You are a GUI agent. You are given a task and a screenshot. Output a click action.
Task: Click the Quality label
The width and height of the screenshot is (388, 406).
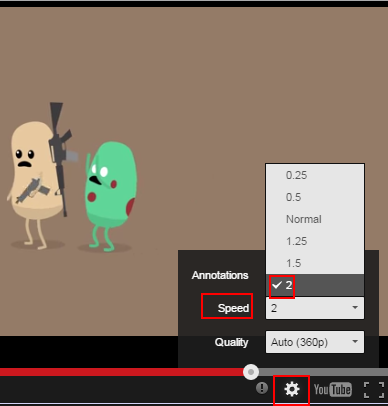tap(231, 342)
